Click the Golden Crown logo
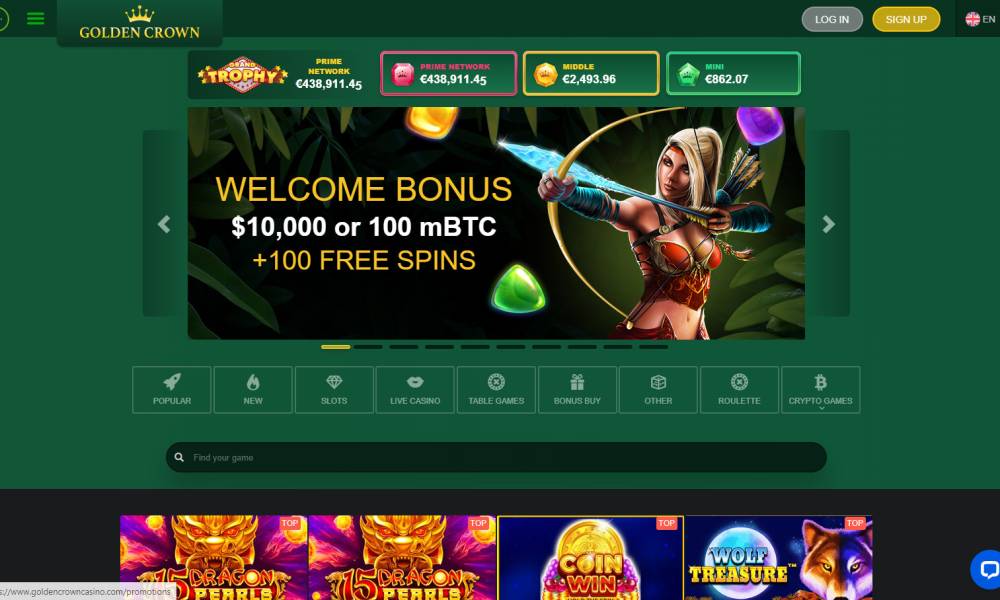Viewport: 1000px width, 600px height. pos(140,23)
